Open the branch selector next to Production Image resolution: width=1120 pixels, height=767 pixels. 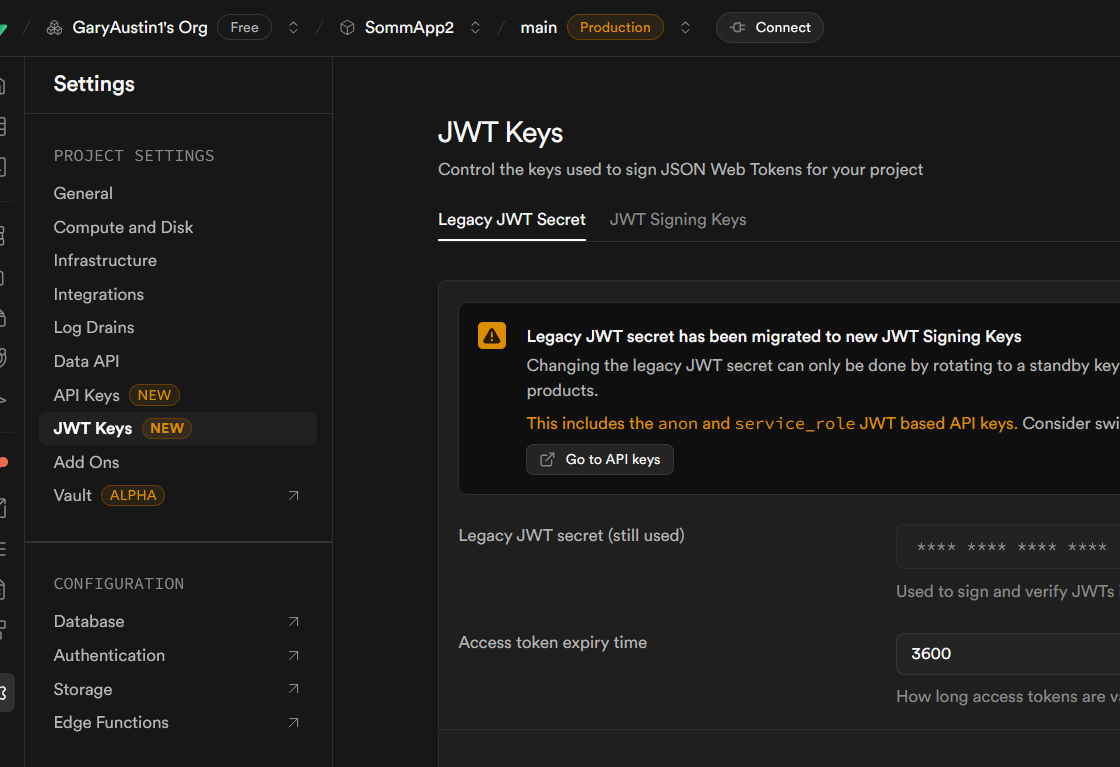(685, 28)
